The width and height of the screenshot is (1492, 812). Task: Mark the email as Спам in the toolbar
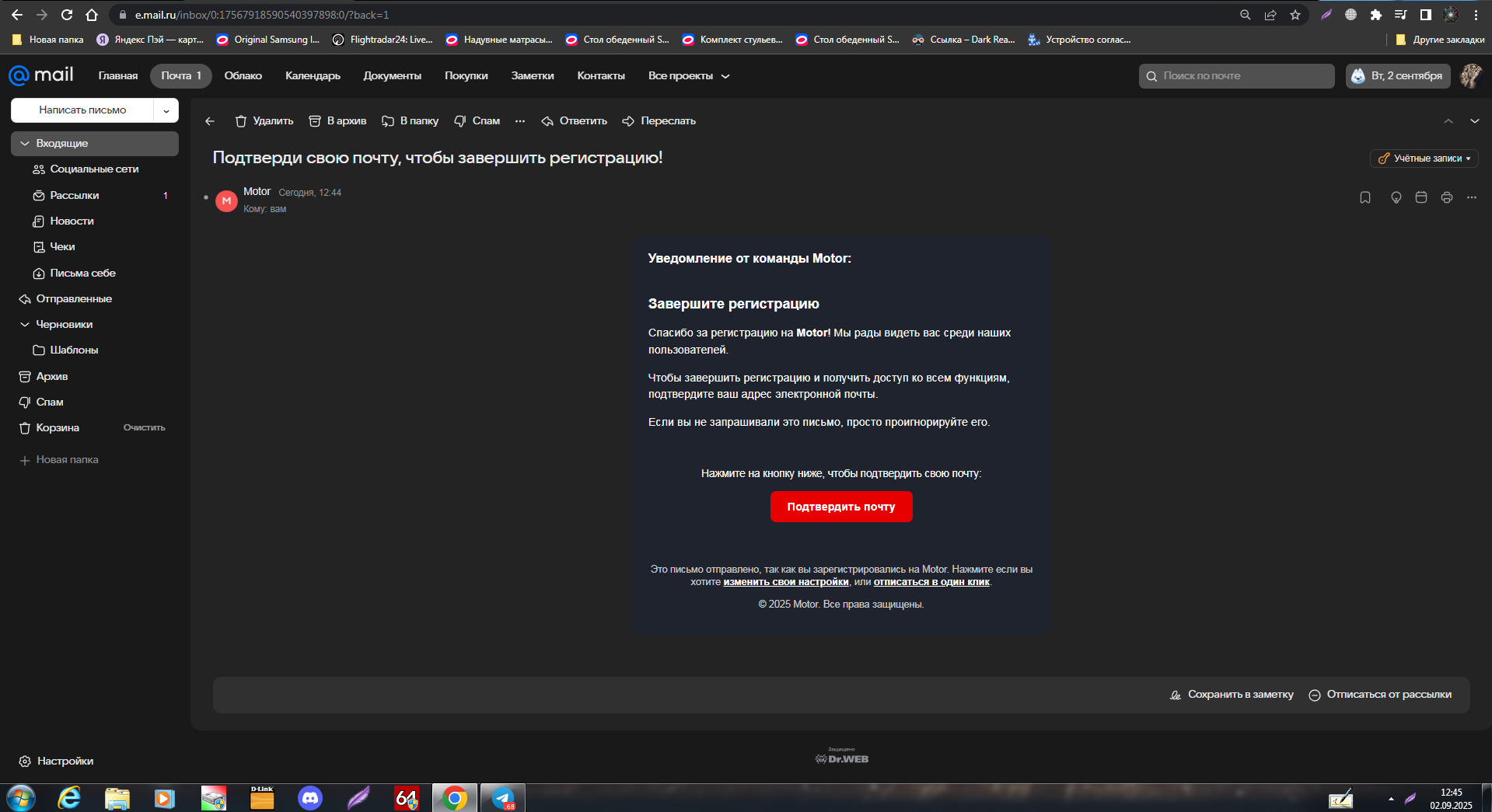pyautogui.click(x=477, y=121)
